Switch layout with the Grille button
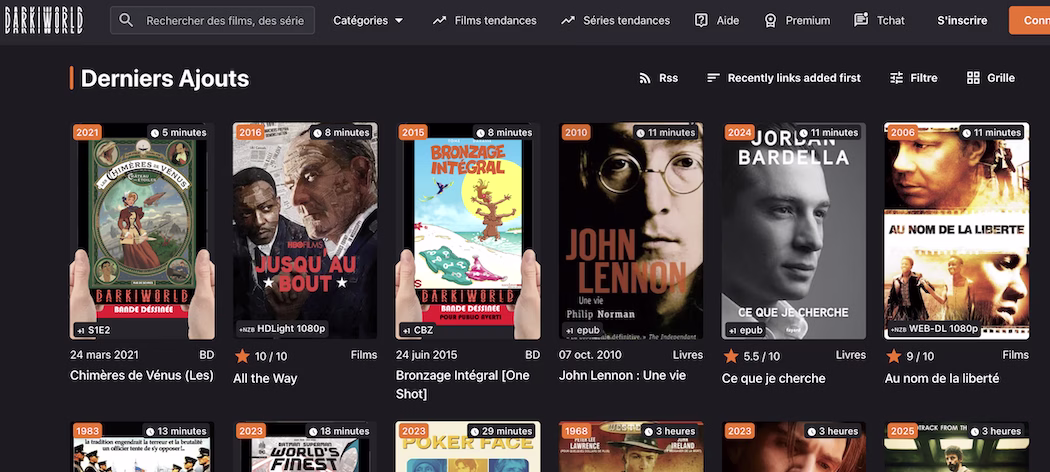The image size is (1050, 472). click(991, 78)
